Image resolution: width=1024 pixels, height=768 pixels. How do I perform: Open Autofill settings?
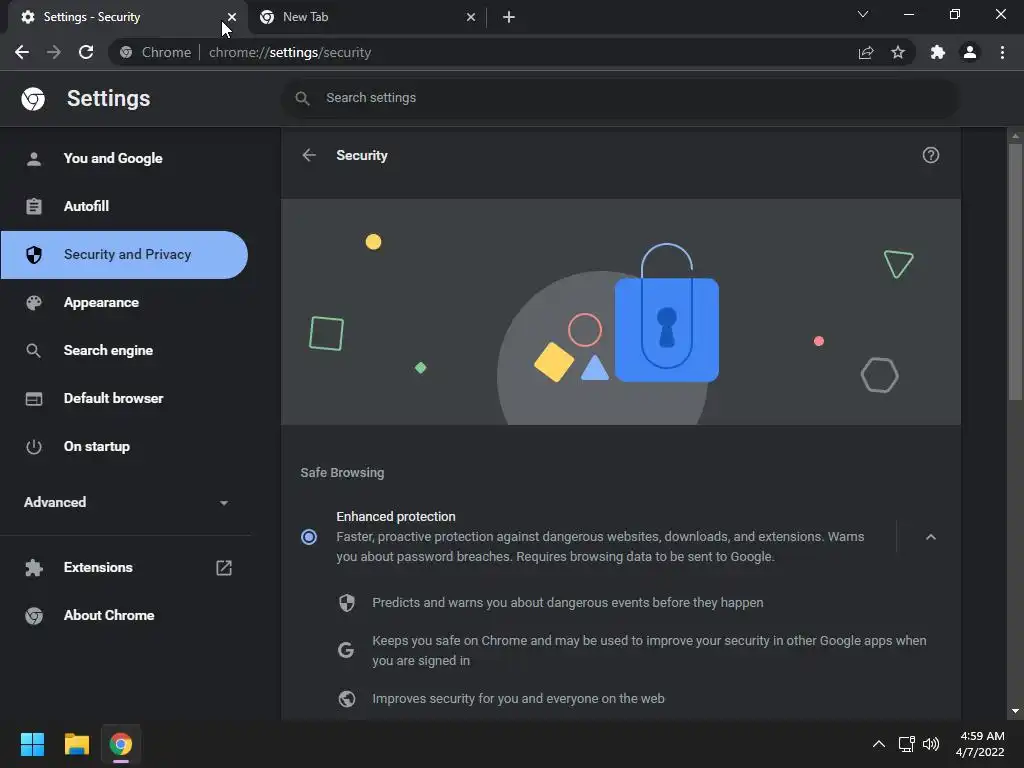click(x=124, y=206)
